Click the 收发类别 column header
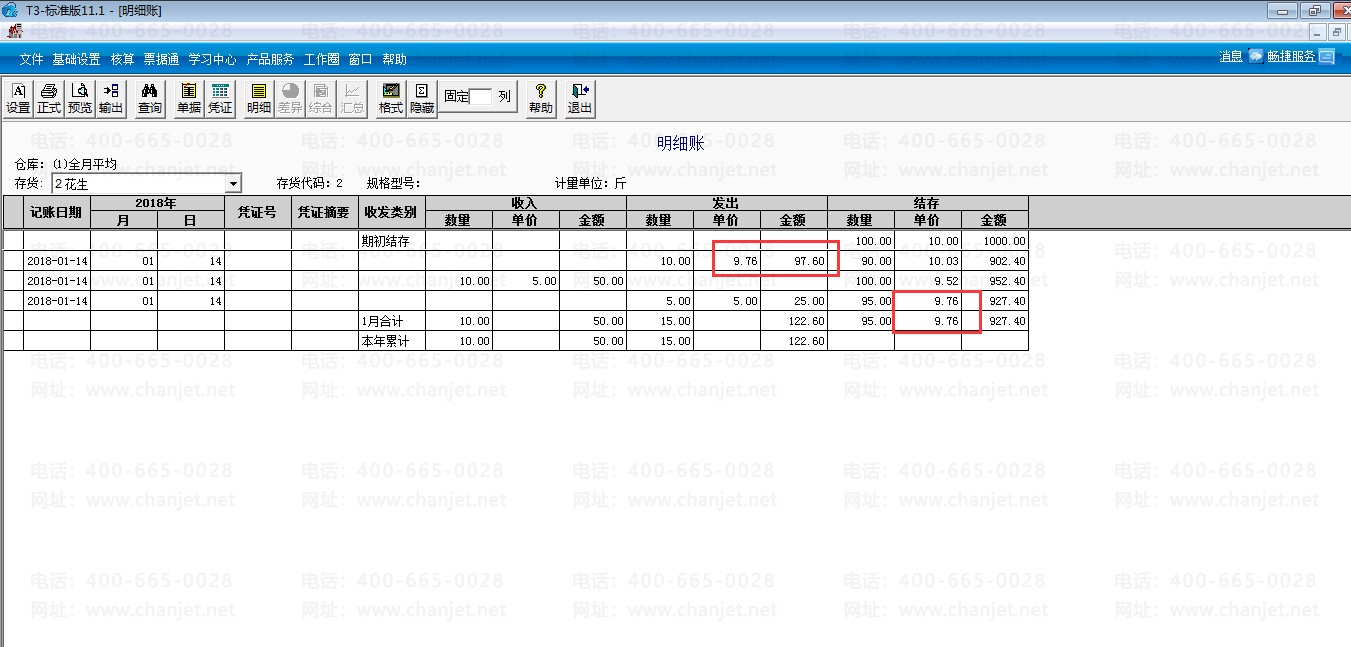Viewport: 1351px width, 647px height. coord(391,212)
